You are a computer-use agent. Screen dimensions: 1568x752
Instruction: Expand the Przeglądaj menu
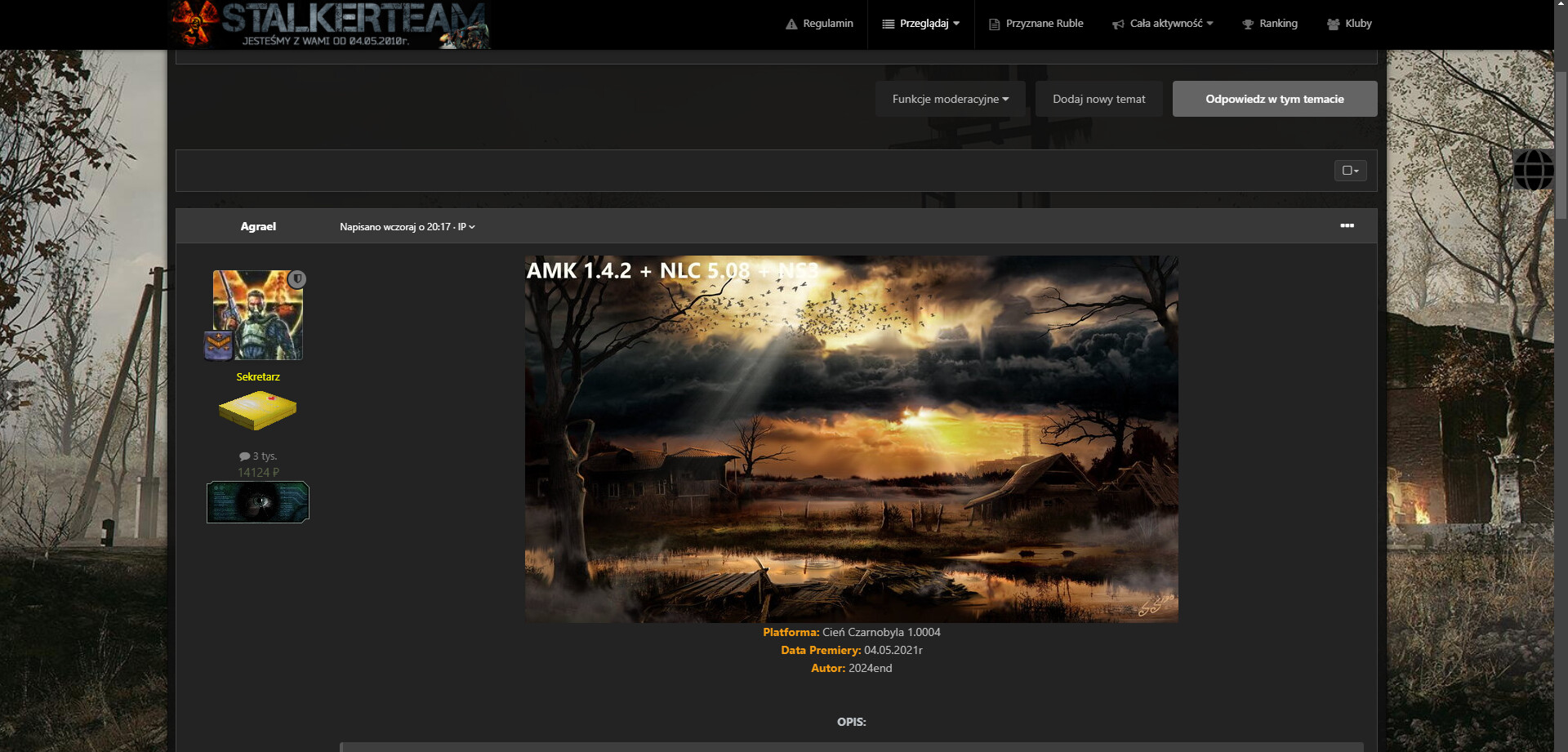click(x=921, y=24)
